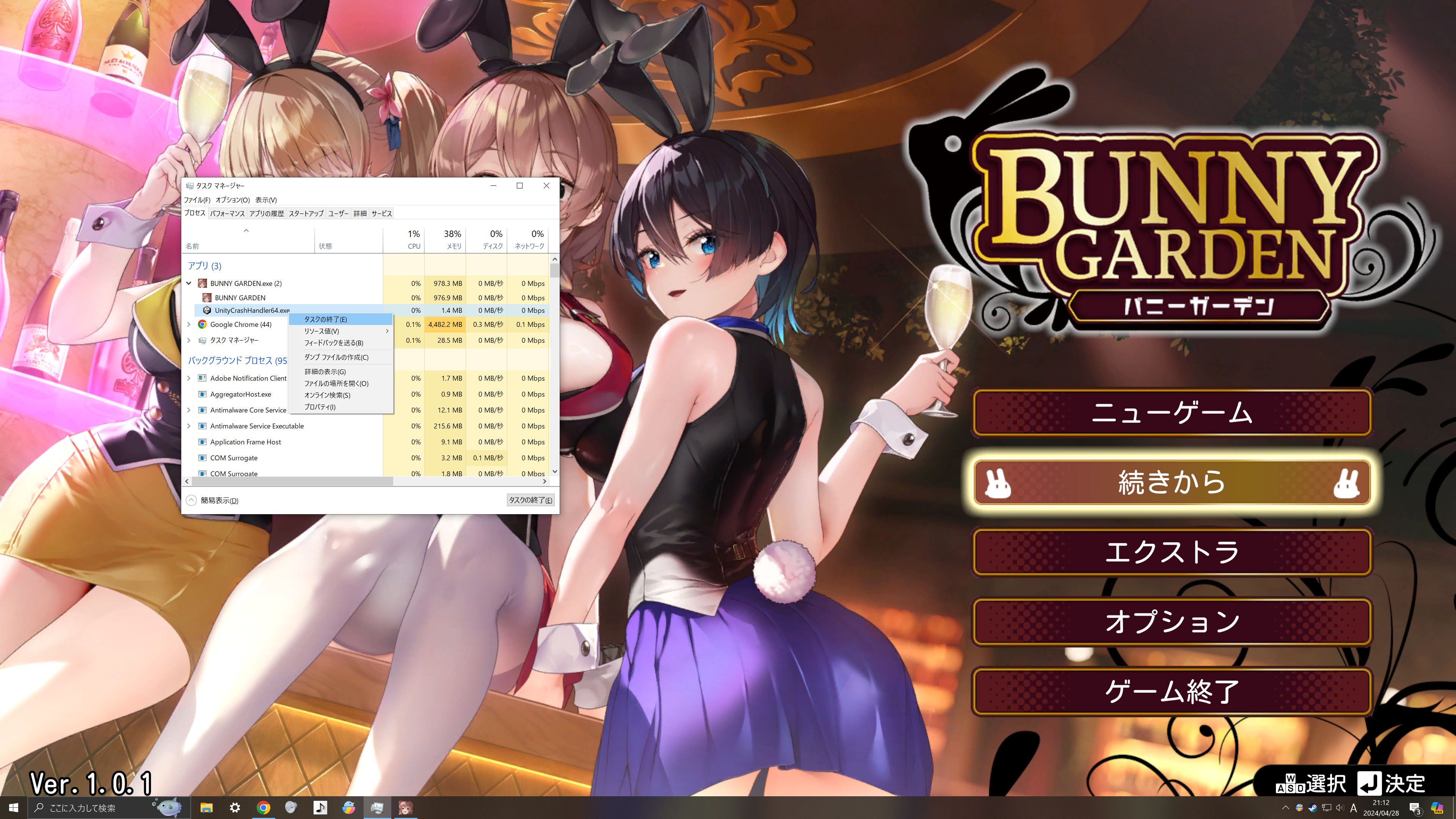Select ゲーム終了 in the game menu

click(x=1172, y=691)
